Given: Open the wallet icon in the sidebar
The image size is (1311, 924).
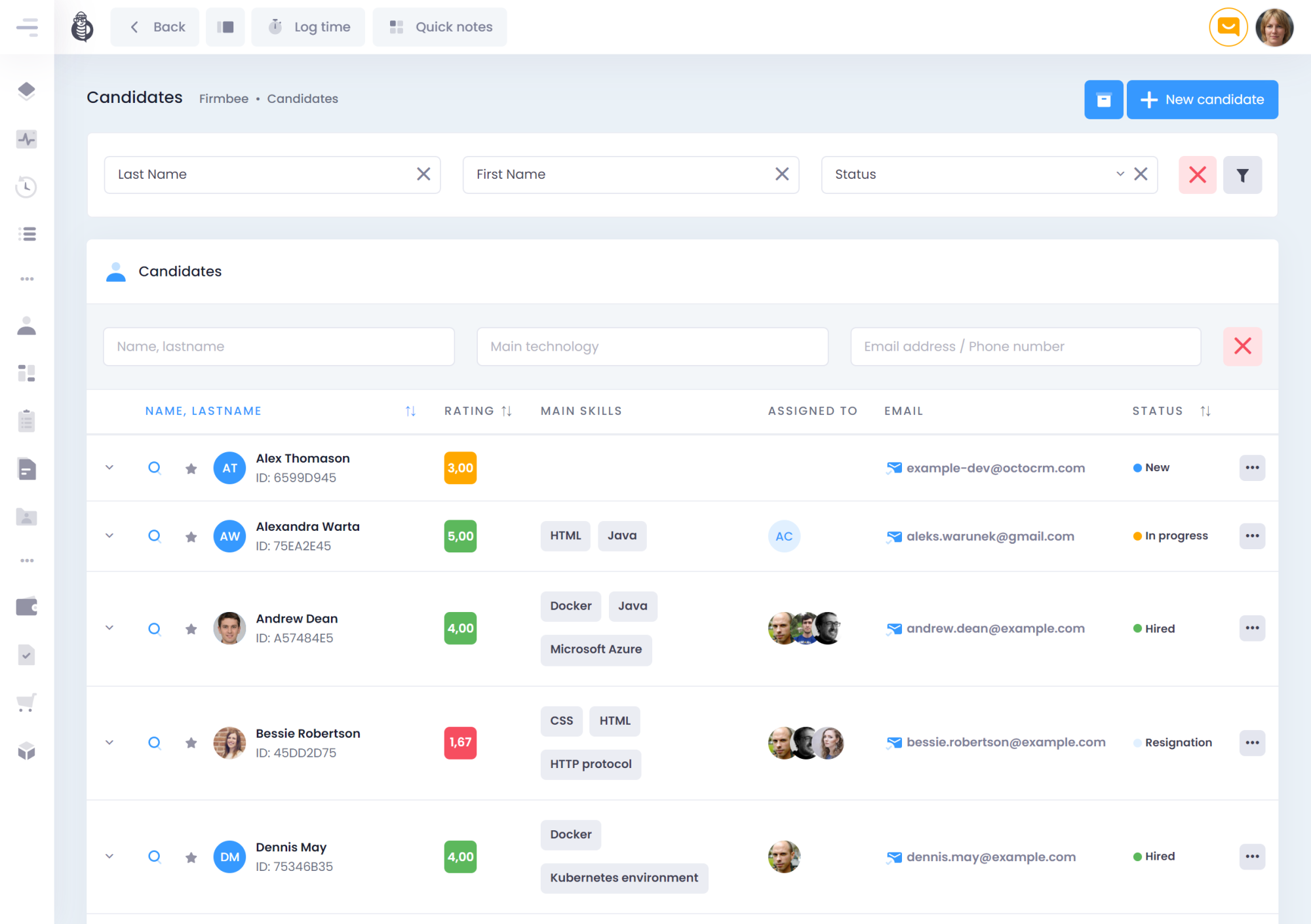Looking at the screenshot, I should [x=27, y=607].
